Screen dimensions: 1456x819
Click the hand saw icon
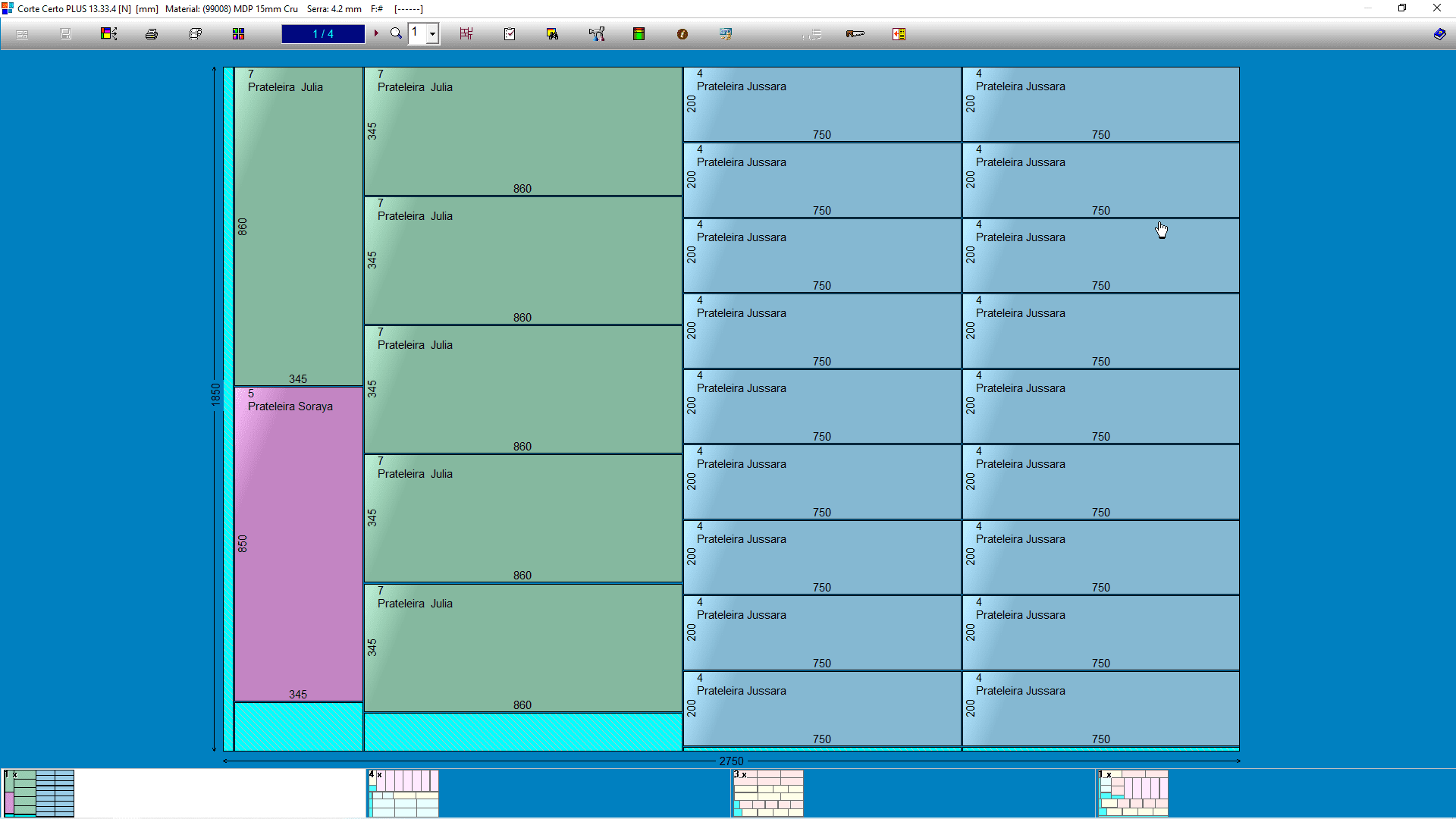click(x=855, y=34)
